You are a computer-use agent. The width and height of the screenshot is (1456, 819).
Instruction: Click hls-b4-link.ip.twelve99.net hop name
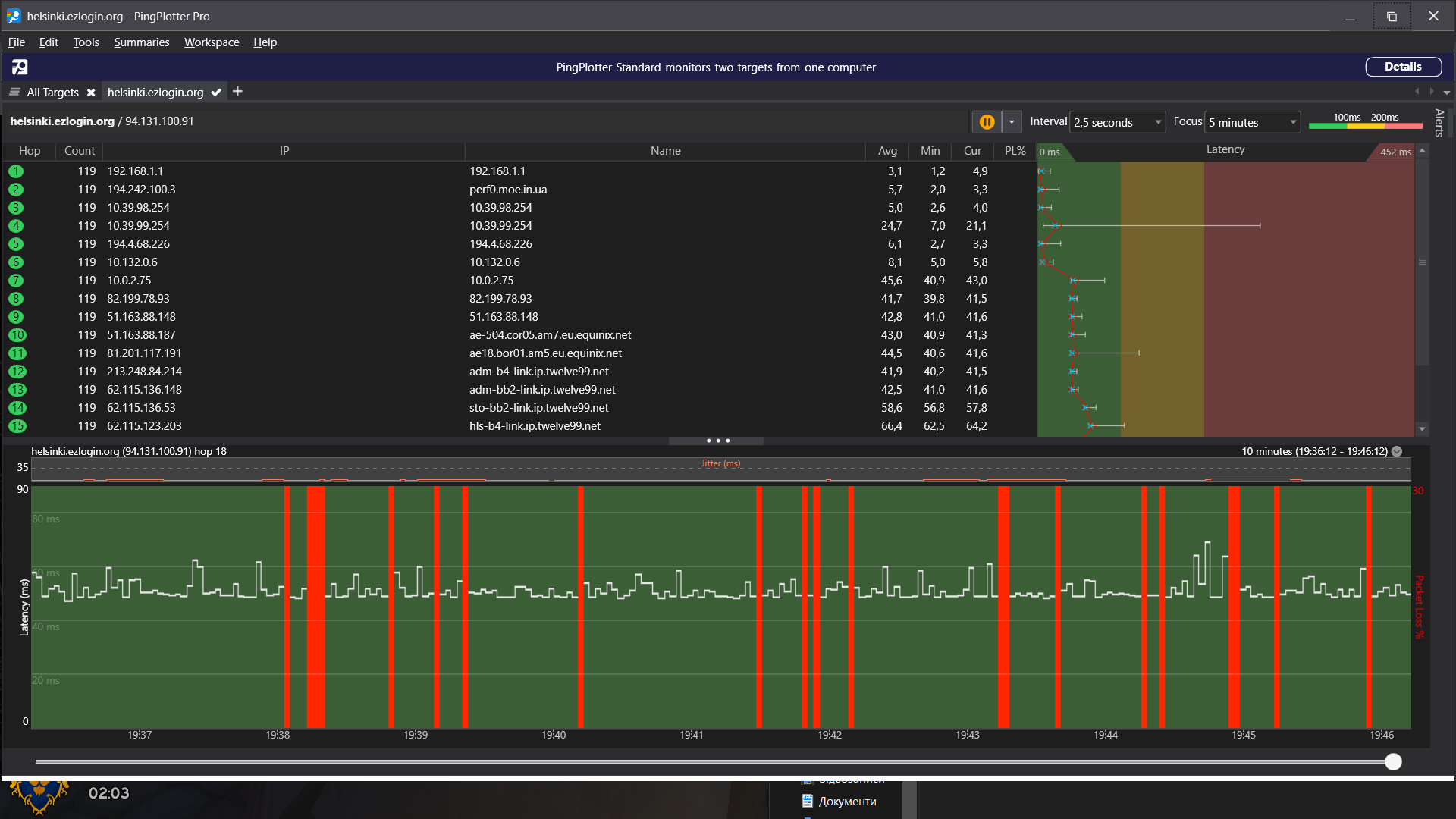[535, 426]
